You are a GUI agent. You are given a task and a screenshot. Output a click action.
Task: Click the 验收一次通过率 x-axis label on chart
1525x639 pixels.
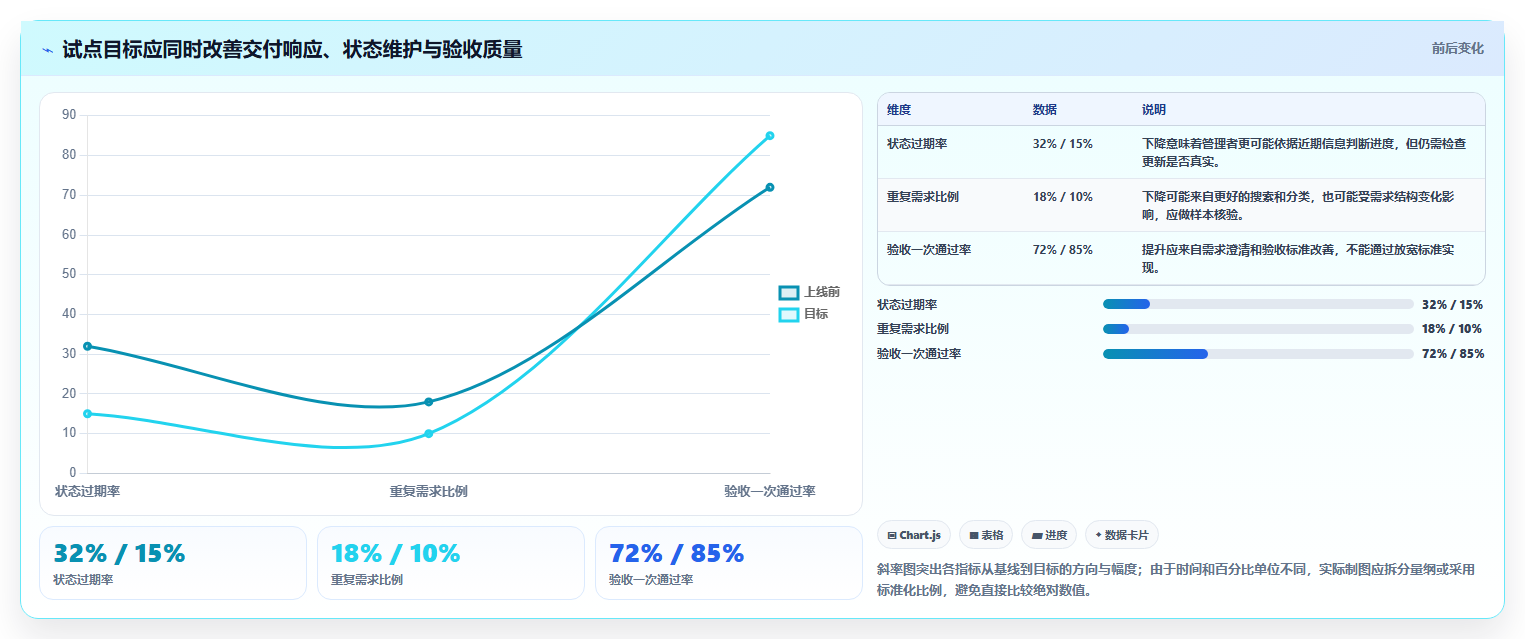[770, 491]
